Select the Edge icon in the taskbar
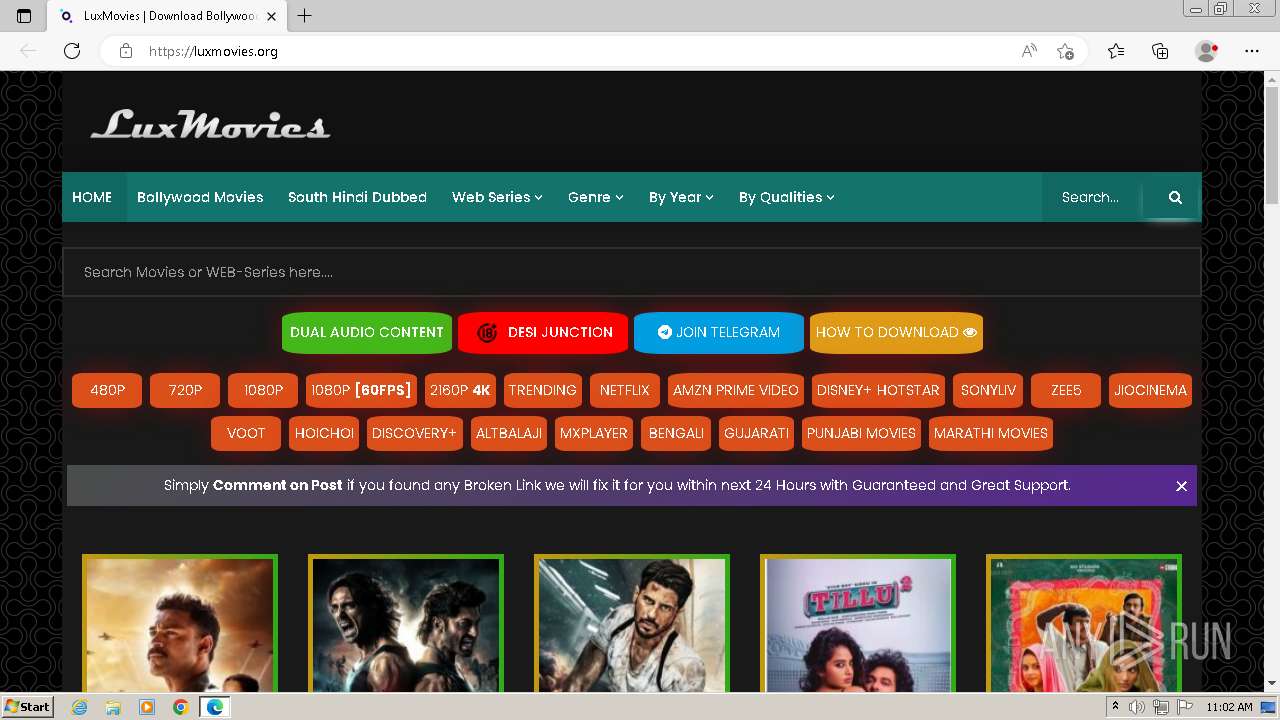The width and height of the screenshot is (1280, 720). (x=214, y=707)
